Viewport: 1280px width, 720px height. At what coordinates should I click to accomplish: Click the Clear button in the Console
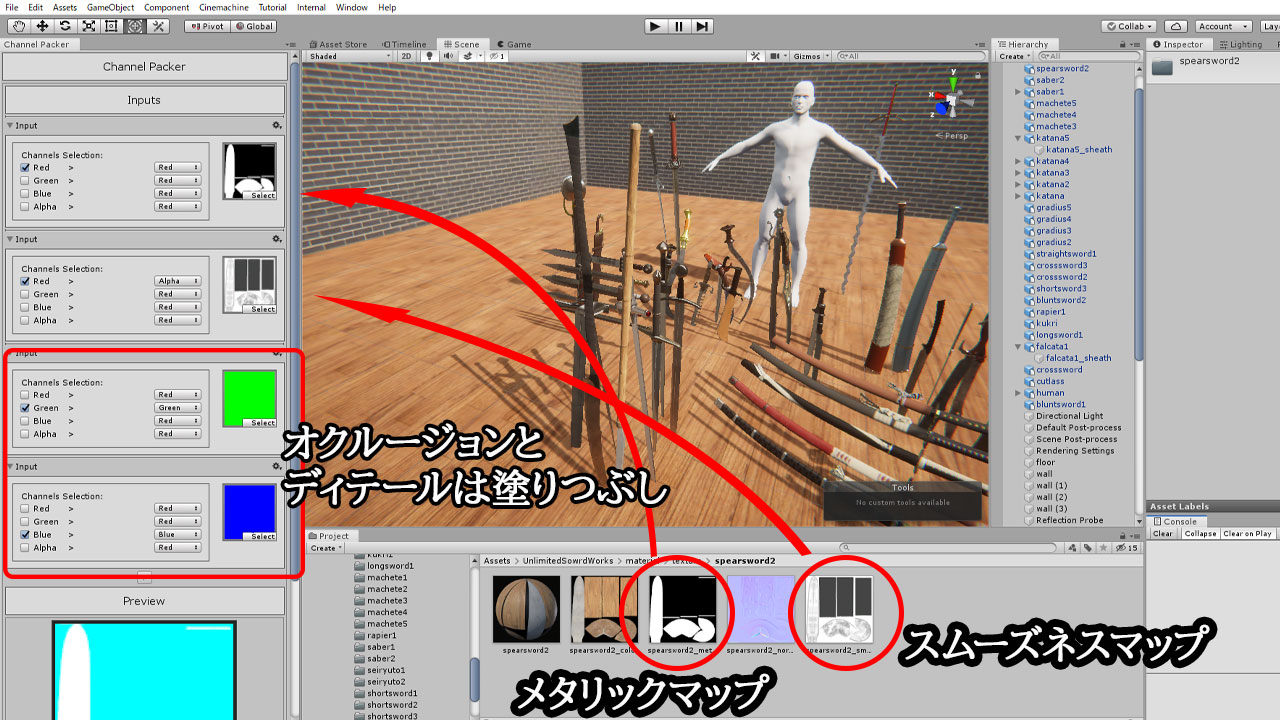tap(1163, 533)
